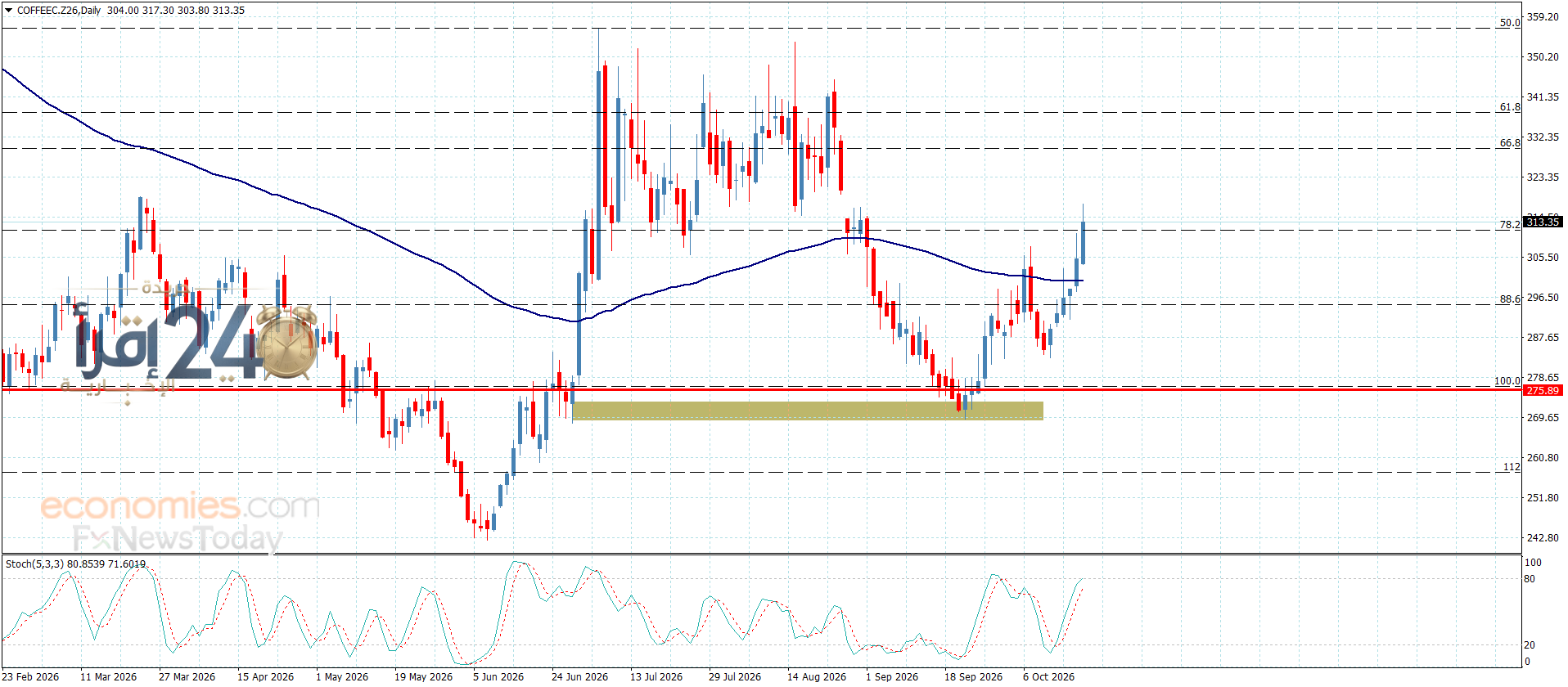Image resolution: width=1568 pixels, height=687 pixels.
Task: Click the alarm clock logo icon
Action: 287,343
